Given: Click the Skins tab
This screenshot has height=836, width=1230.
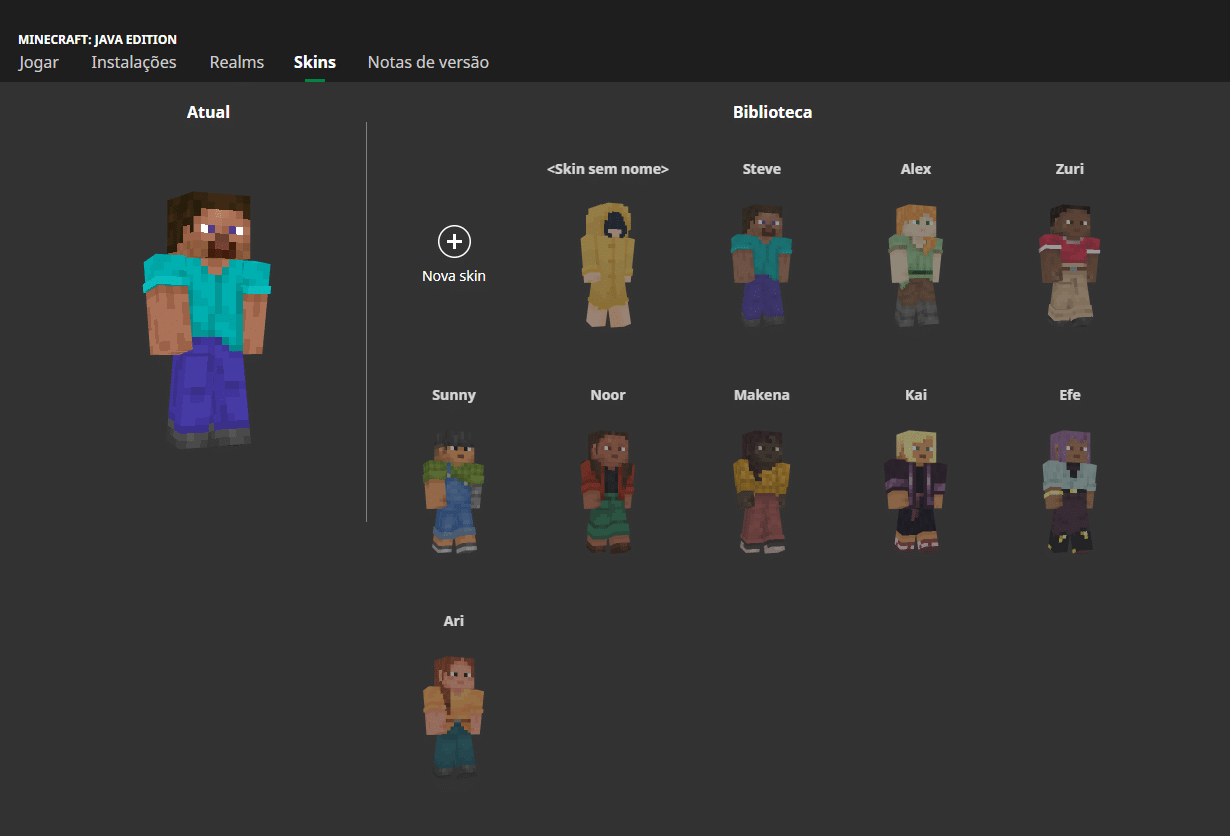Looking at the screenshot, I should pyautogui.click(x=314, y=62).
